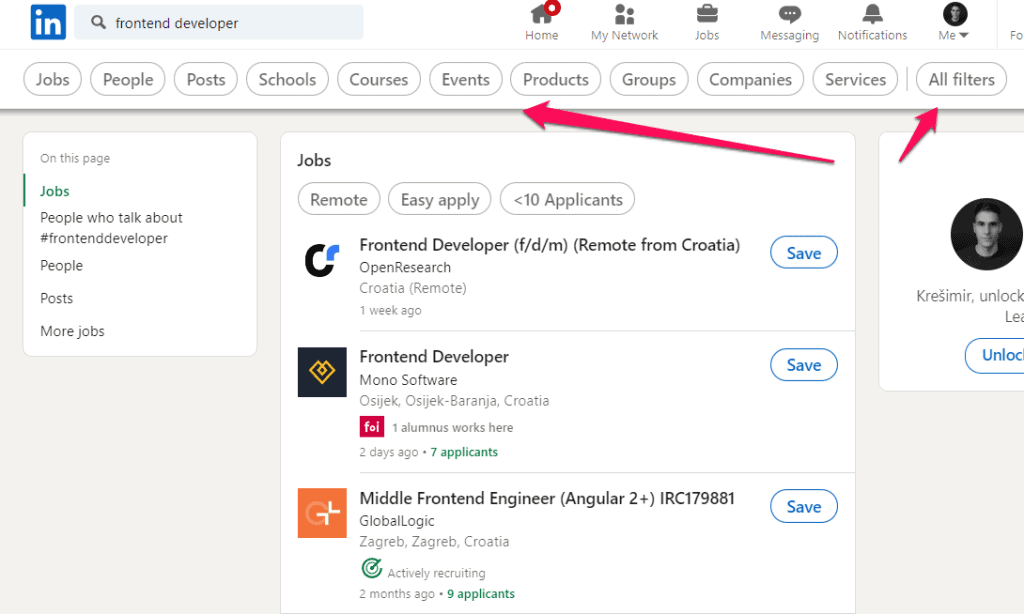Click the Jobs heading of results card
This screenshot has height=614, width=1024.
(314, 160)
